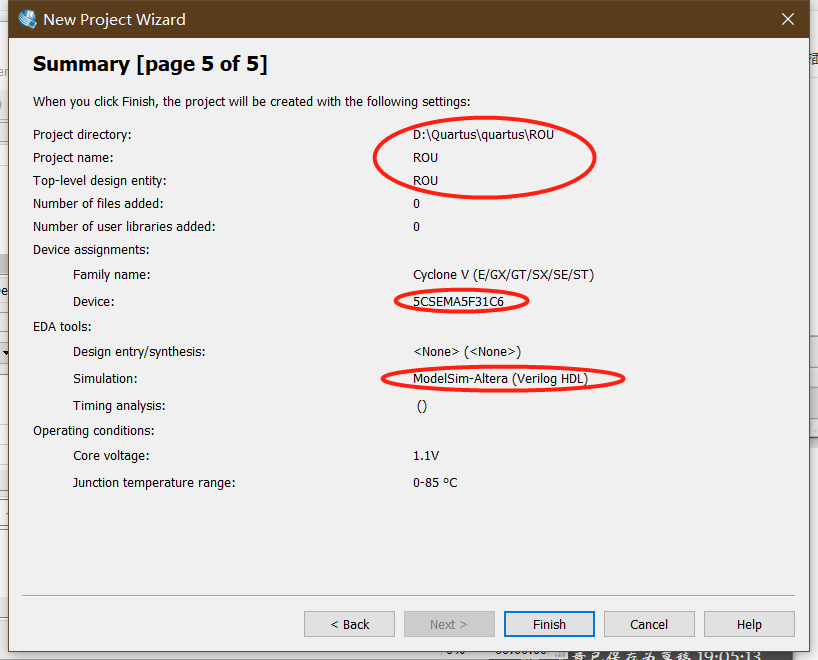Close the New Project Wizard window
The height and width of the screenshot is (660, 818).
tap(788, 19)
